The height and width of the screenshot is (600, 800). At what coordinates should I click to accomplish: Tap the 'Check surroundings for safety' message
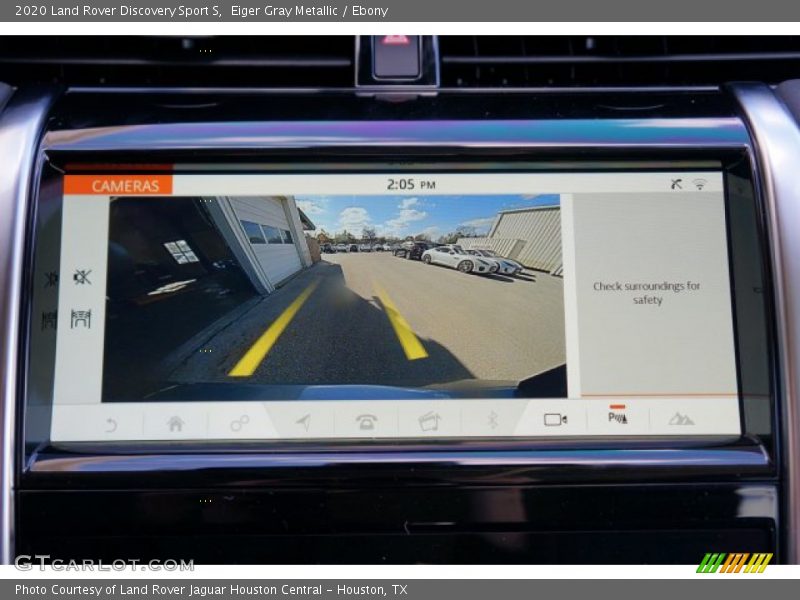[x=646, y=293]
